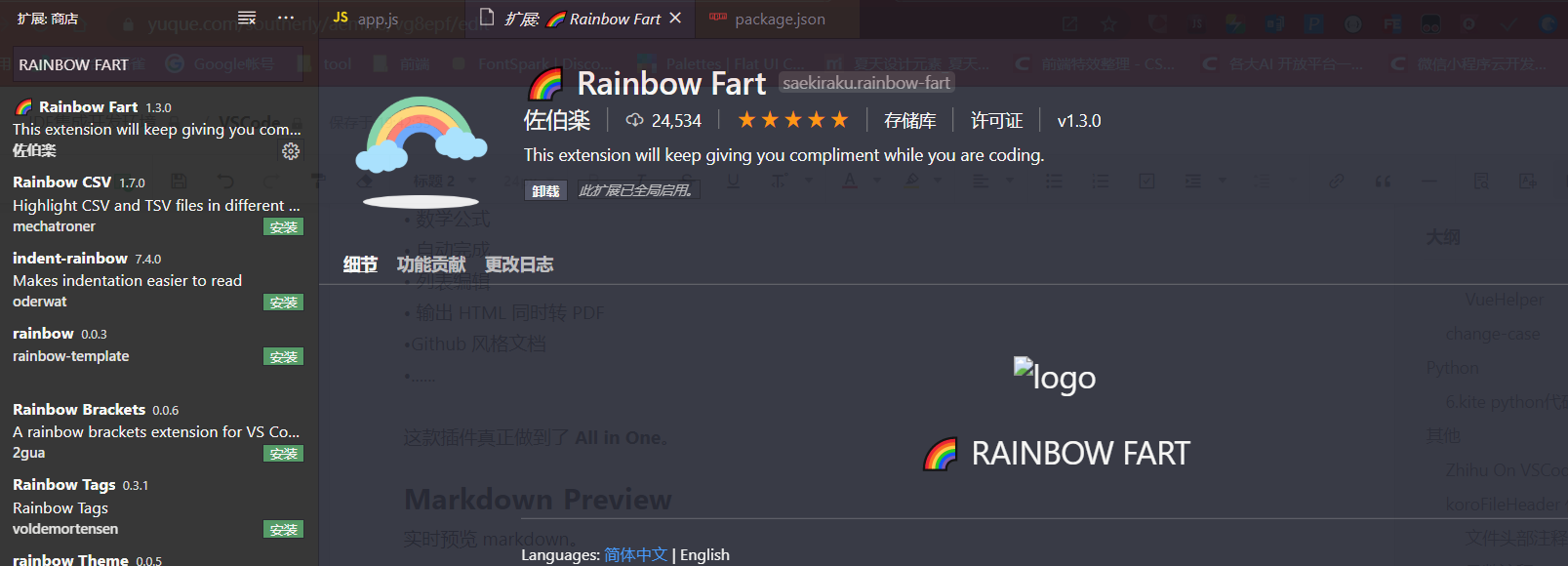Click the v1.3.0 version label

(x=1079, y=121)
